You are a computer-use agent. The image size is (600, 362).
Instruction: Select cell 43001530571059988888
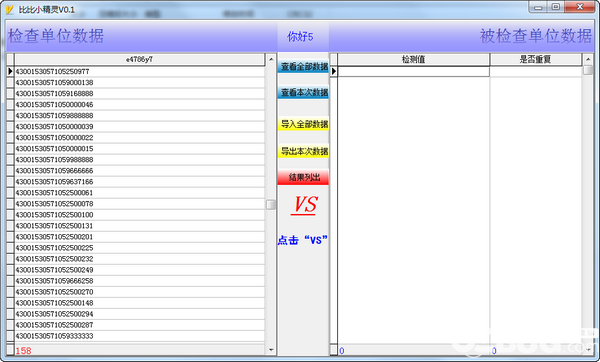(140, 160)
